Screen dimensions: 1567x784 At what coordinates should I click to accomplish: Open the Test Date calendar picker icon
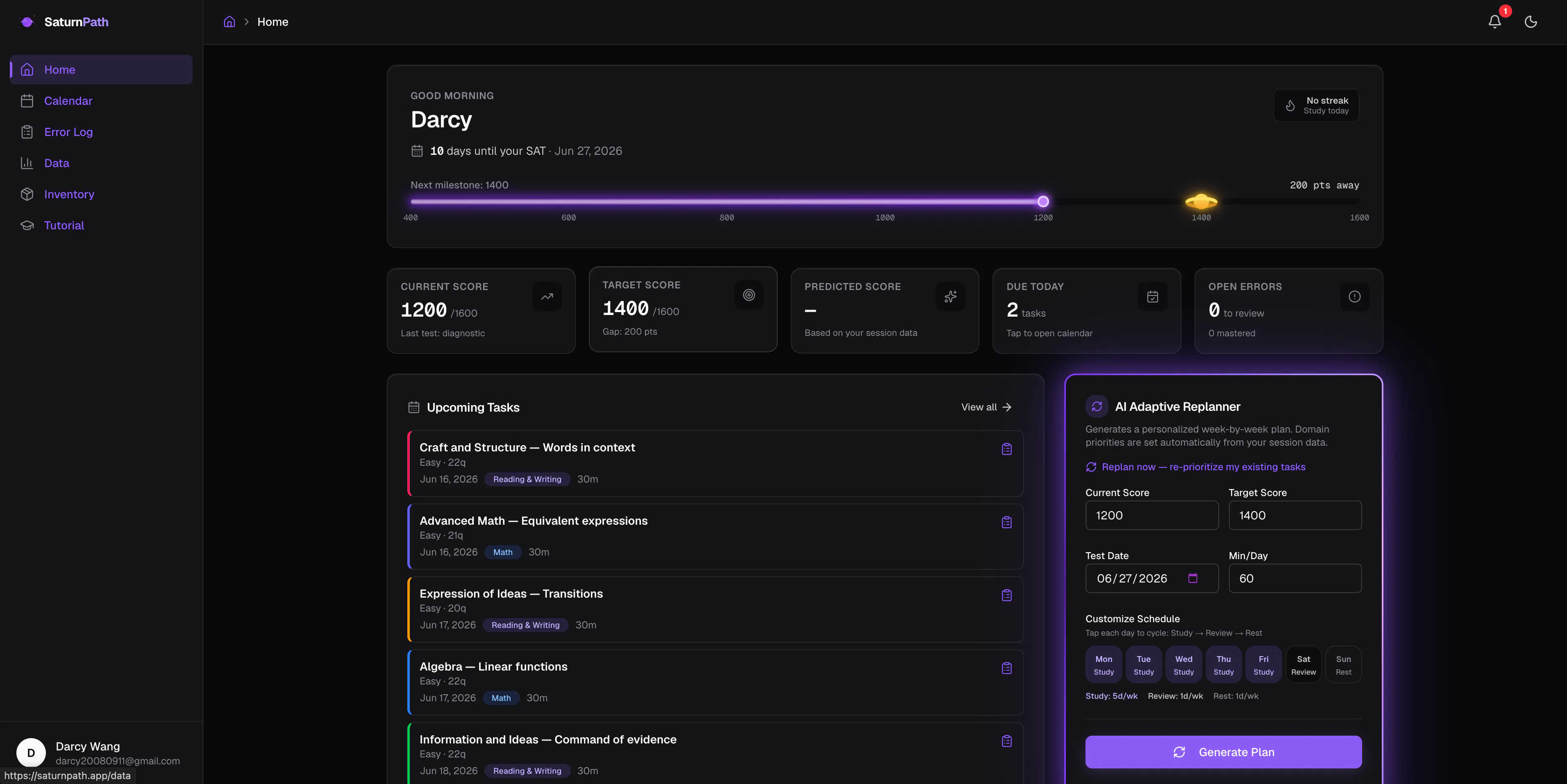pos(1192,578)
